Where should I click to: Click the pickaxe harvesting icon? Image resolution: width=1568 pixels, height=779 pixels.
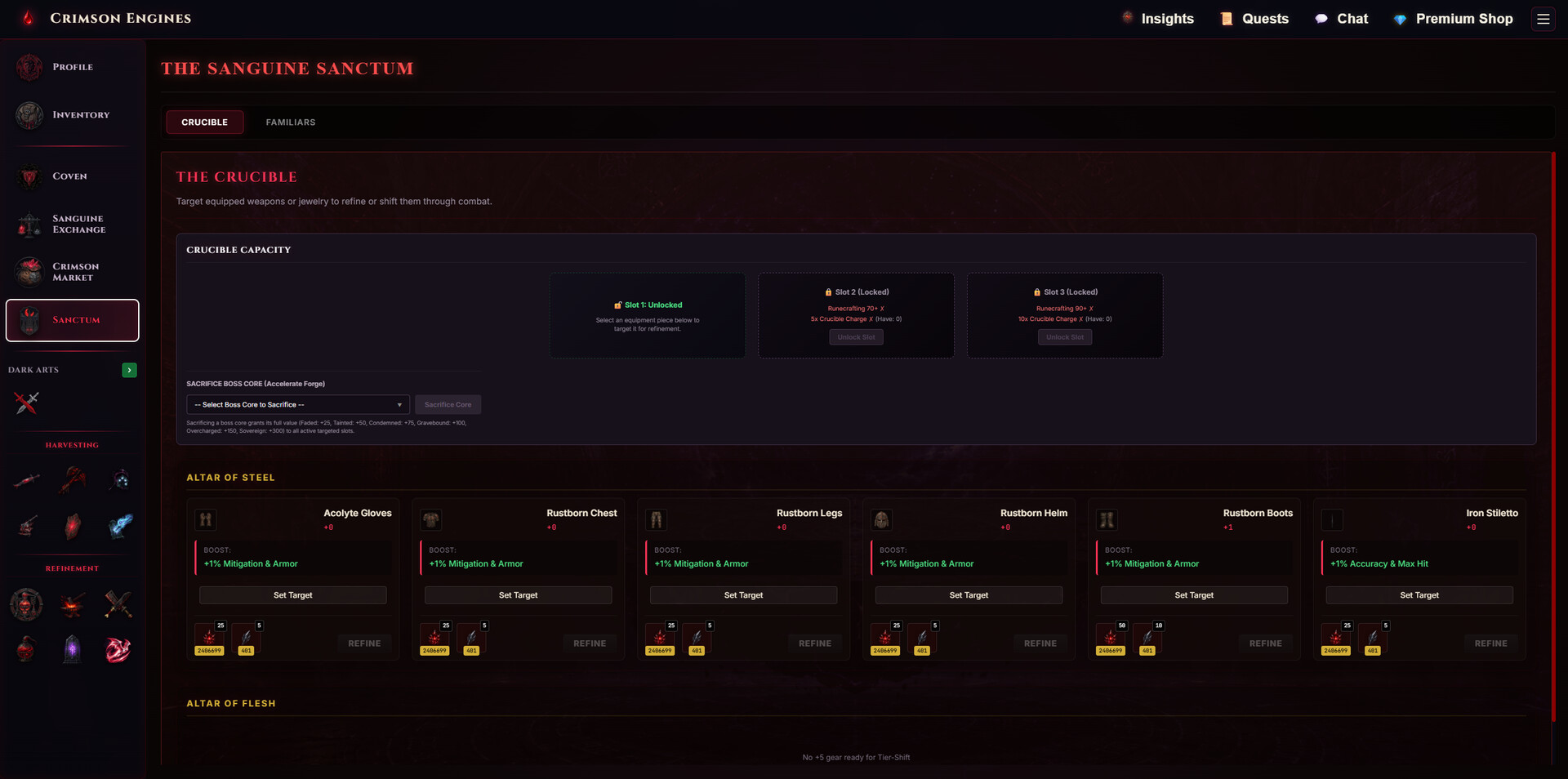[x=73, y=479]
